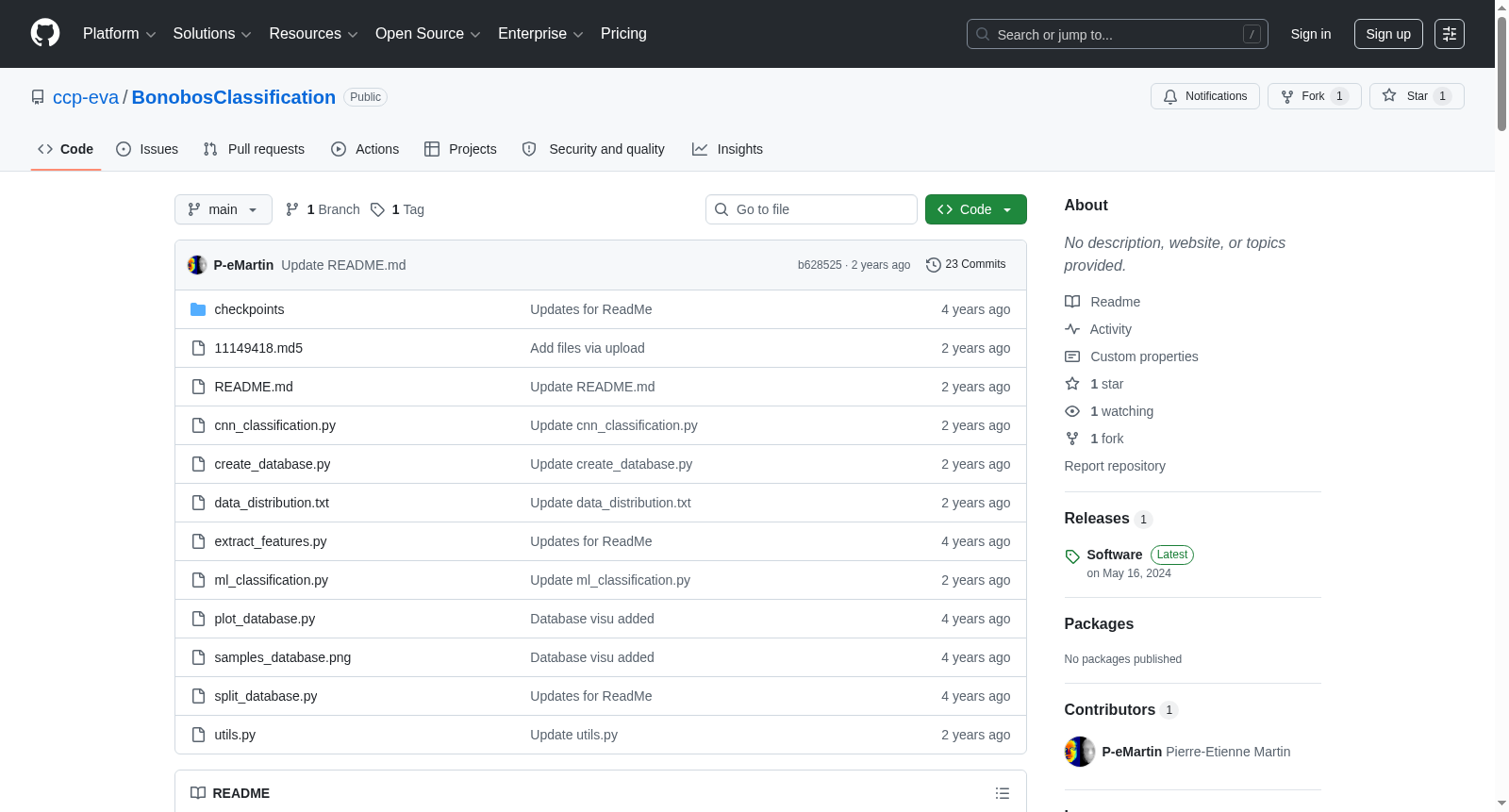Open the ccp-eva owner link
1509x812 pixels.
click(x=86, y=97)
